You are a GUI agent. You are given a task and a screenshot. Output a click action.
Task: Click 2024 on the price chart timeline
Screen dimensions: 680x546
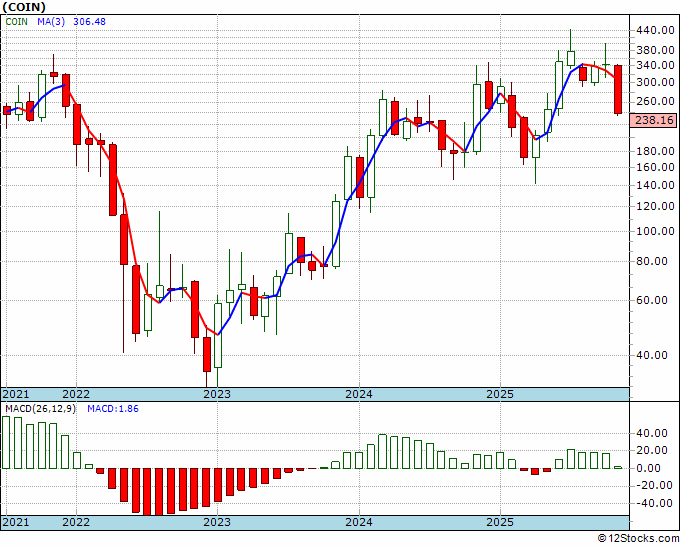pos(359,394)
